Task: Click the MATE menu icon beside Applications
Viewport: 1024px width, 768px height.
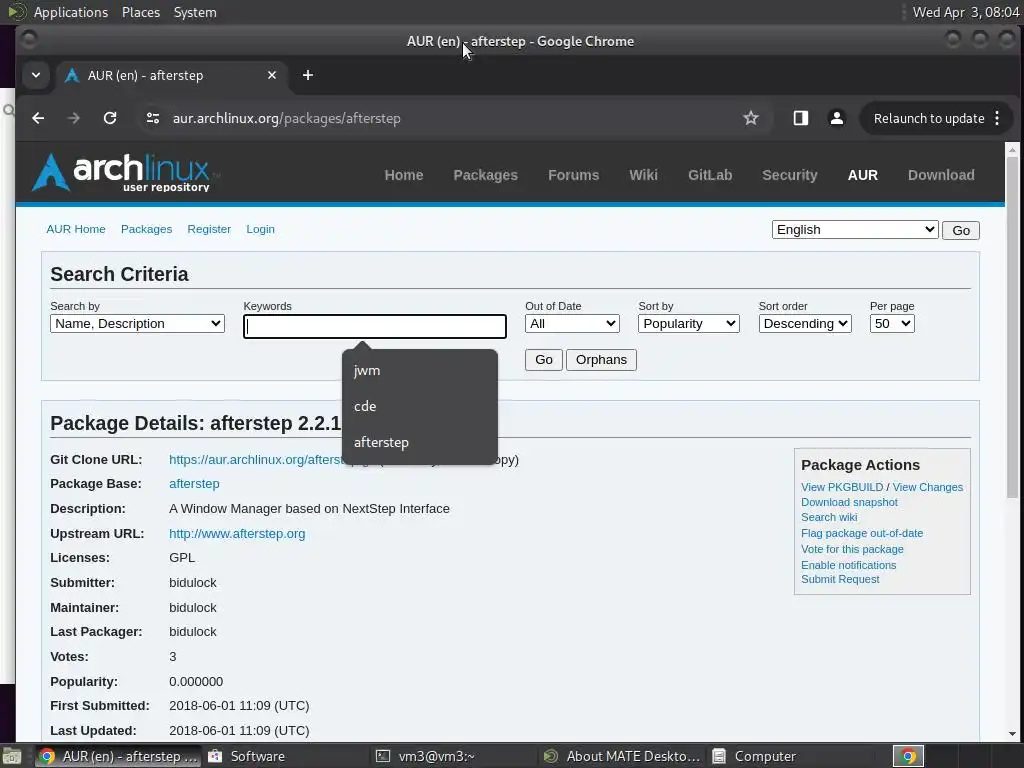Action: [x=16, y=12]
